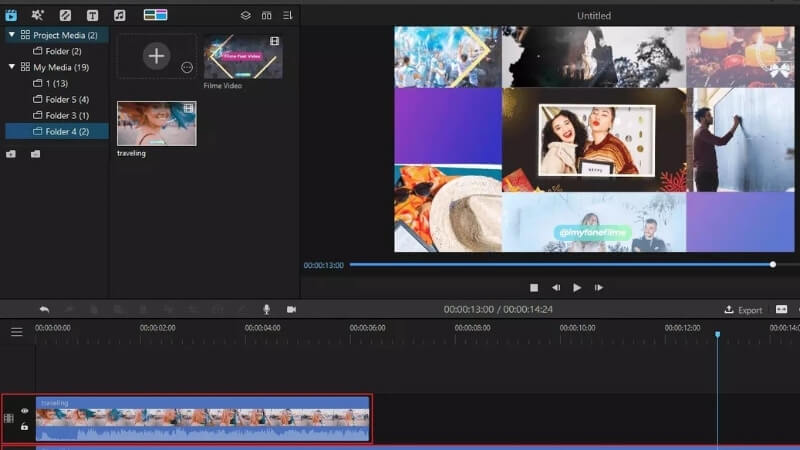Step forward one frame

coord(598,288)
